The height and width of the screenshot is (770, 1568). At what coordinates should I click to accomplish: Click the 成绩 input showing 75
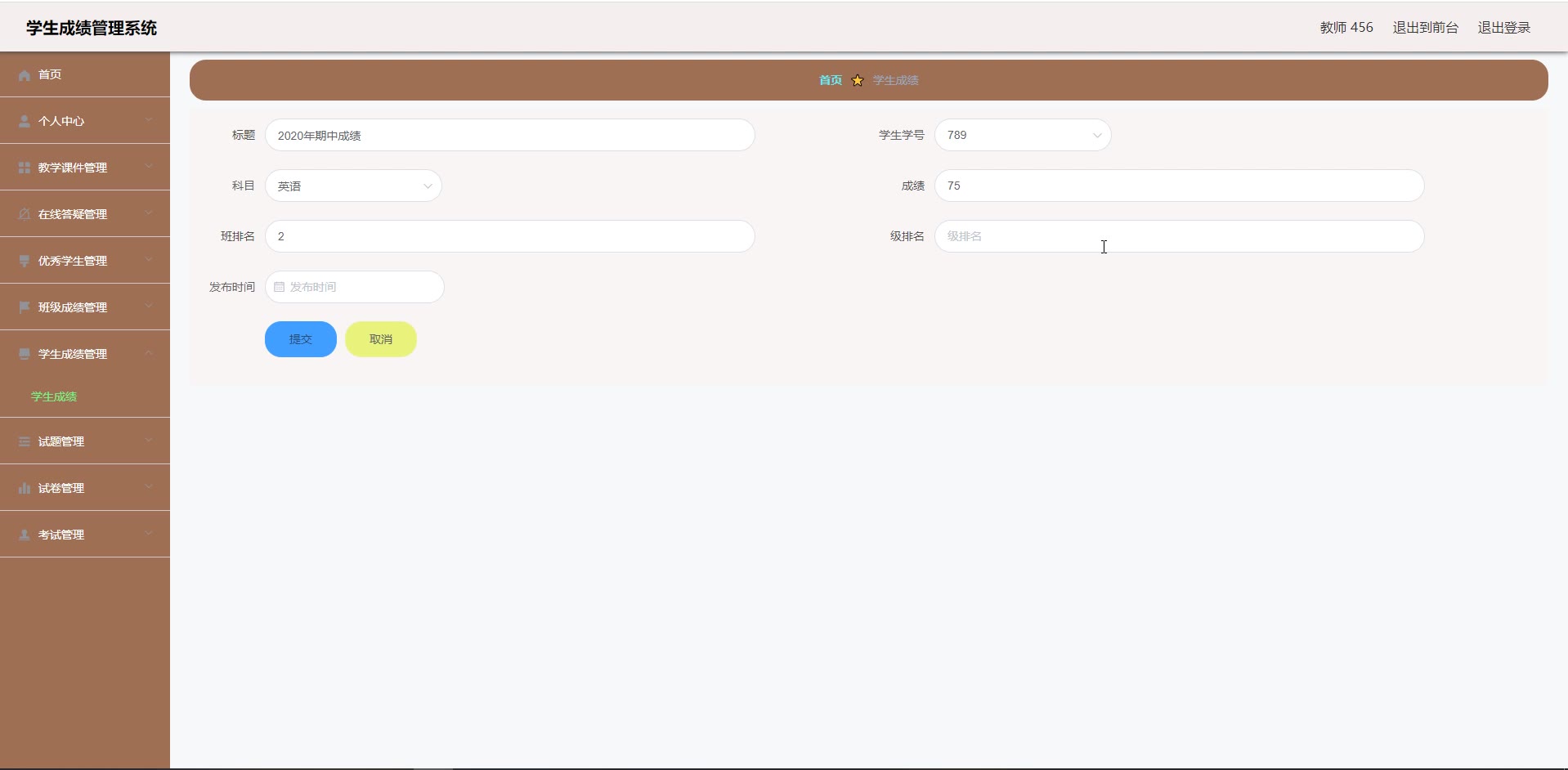click(x=1179, y=186)
